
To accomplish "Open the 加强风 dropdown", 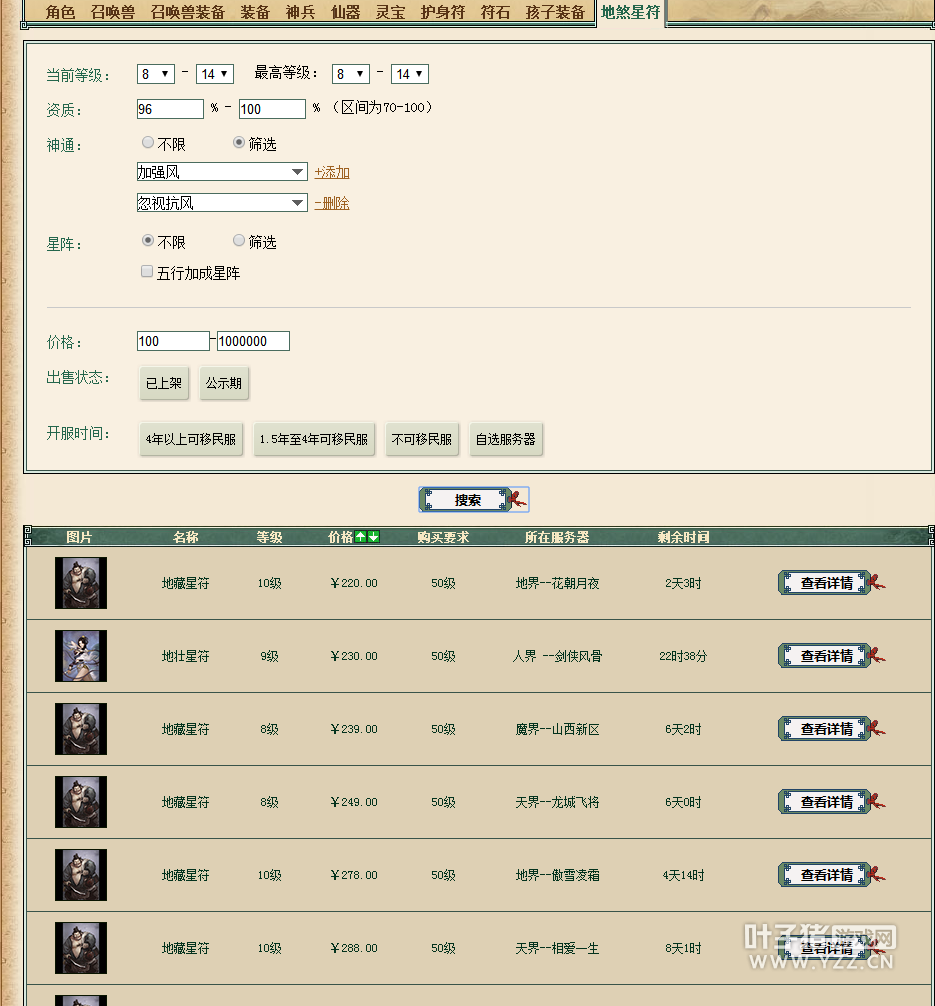I will [221, 172].
